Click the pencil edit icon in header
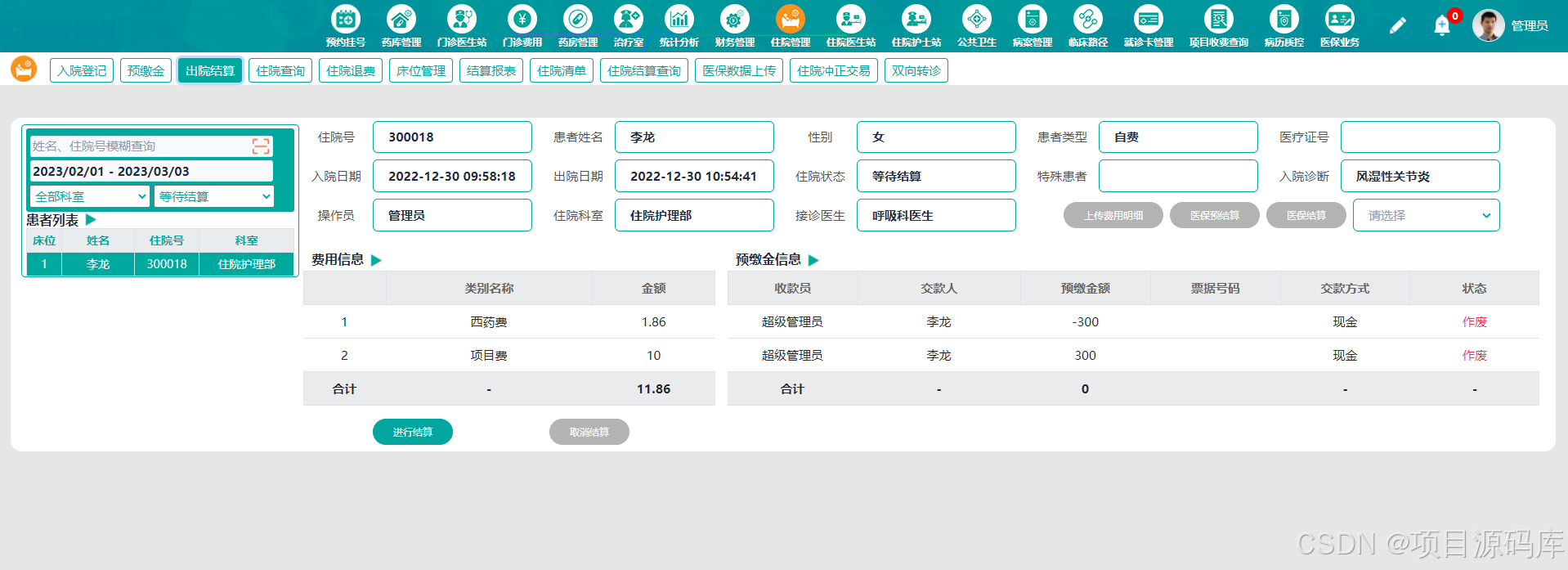 [x=1397, y=25]
